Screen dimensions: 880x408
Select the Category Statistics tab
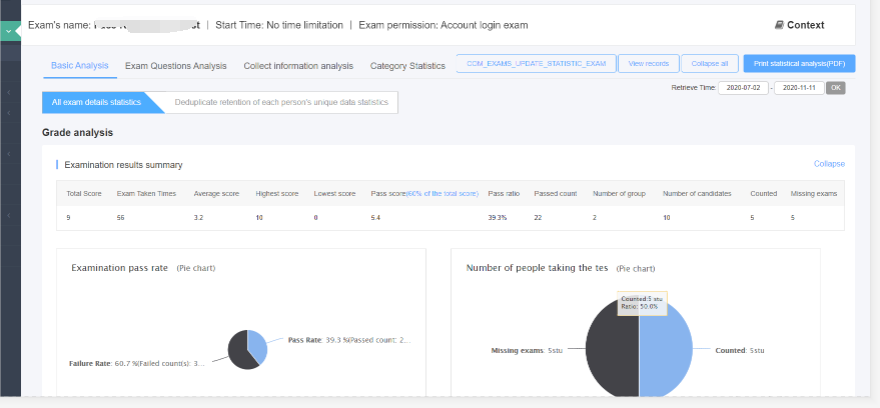(x=407, y=66)
